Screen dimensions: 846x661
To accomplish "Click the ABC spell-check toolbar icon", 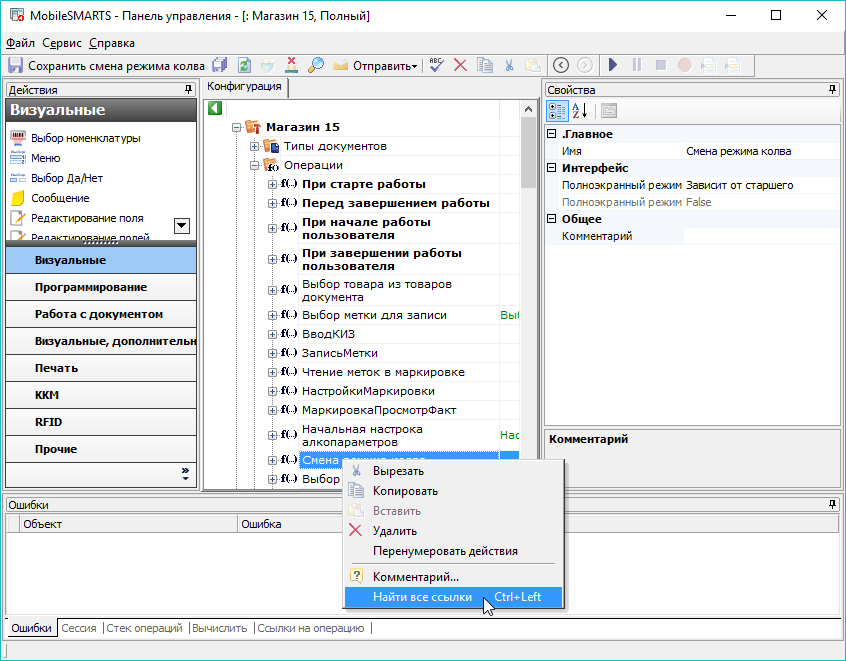I will point(436,65).
